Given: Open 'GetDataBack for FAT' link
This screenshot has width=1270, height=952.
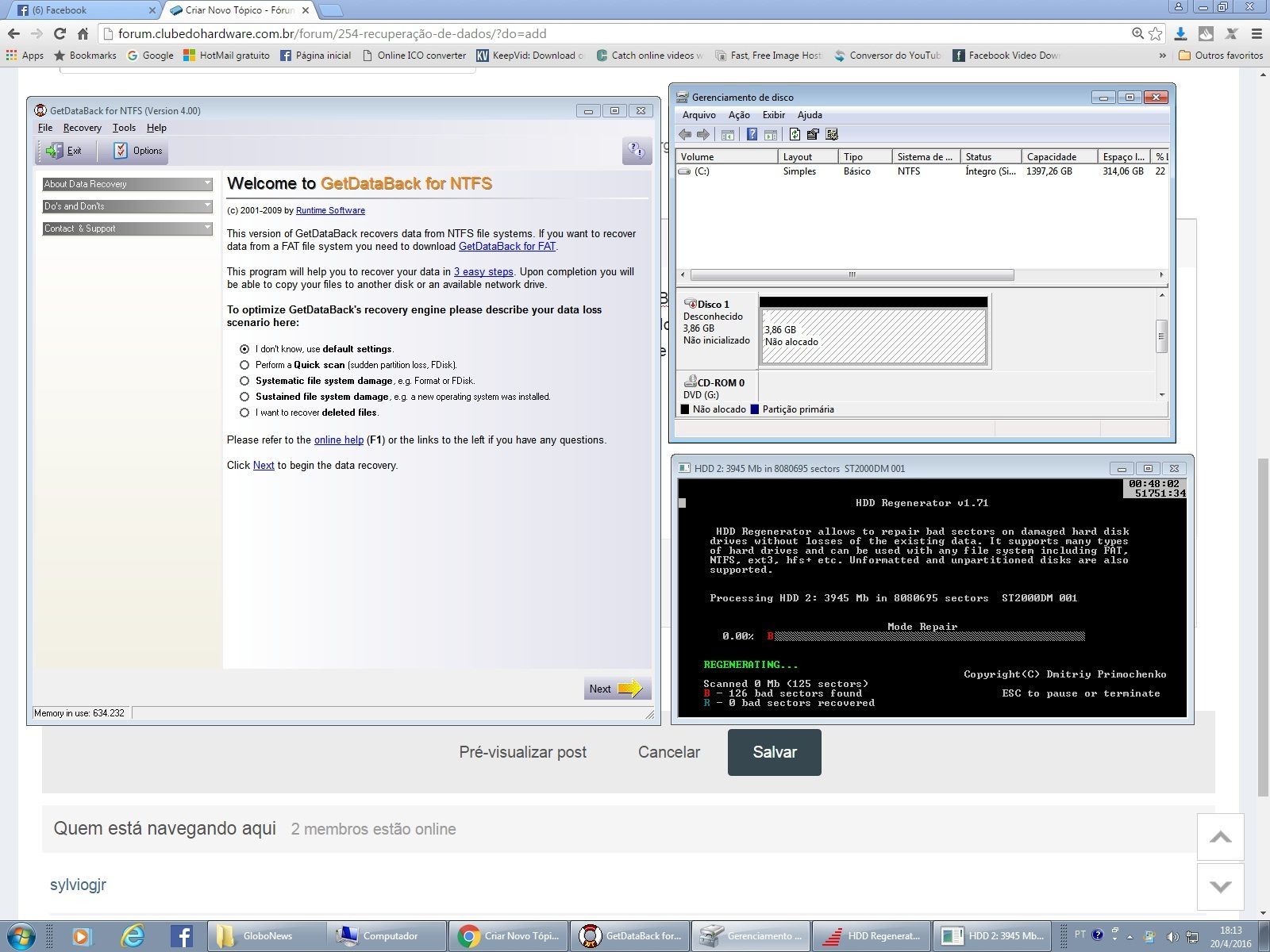Looking at the screenshot, I should click(507, 246).
